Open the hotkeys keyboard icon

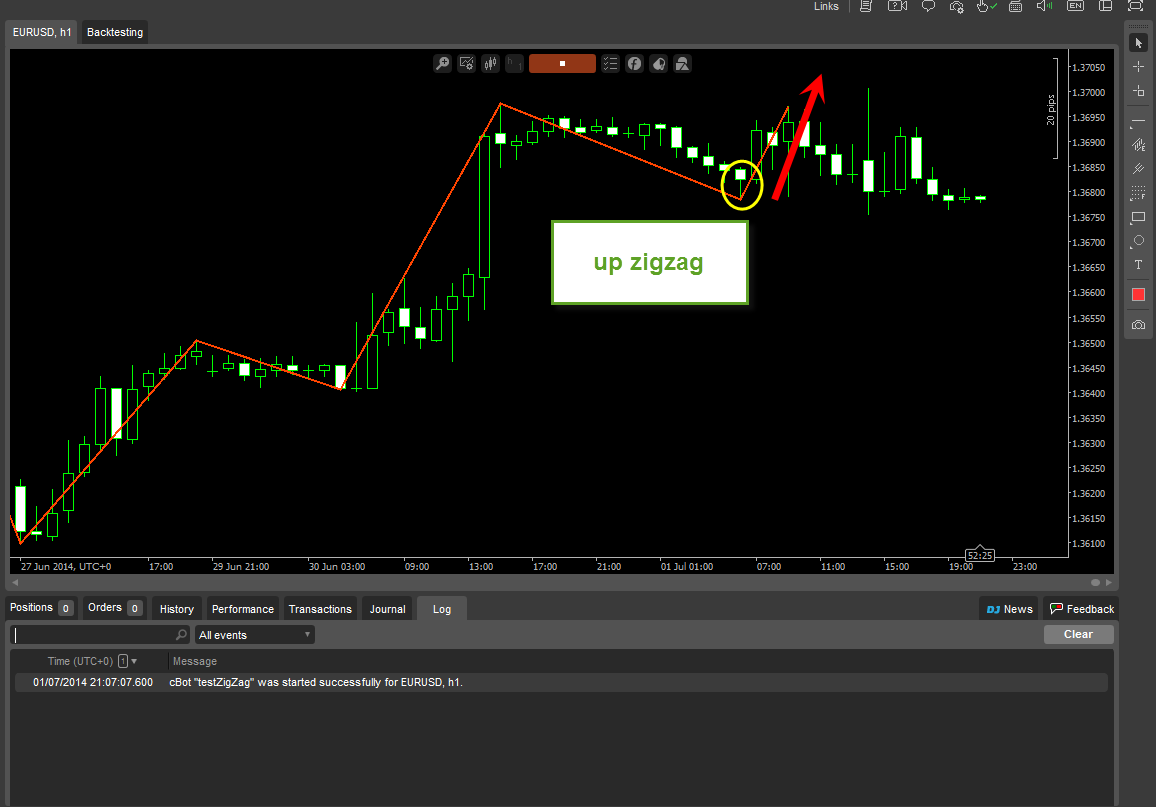click(x=1015, y=6)
